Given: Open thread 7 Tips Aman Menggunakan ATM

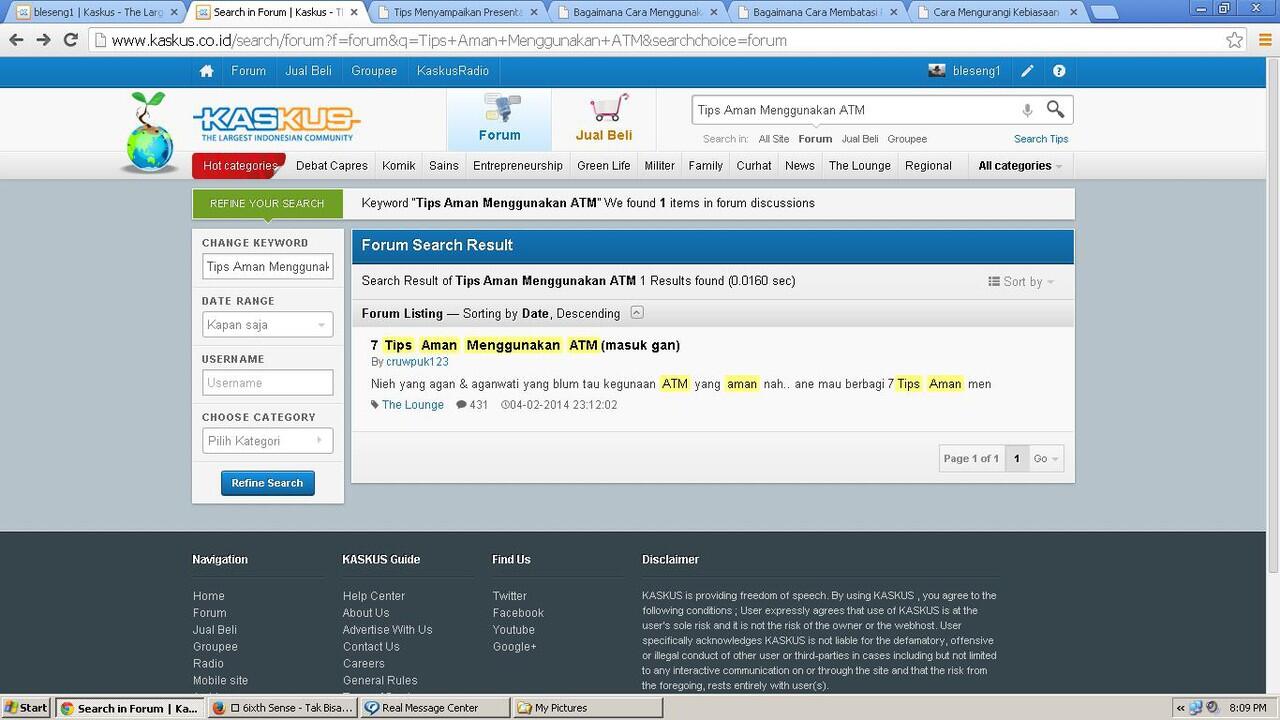Looking at the screenshot, I should (525, 345).
